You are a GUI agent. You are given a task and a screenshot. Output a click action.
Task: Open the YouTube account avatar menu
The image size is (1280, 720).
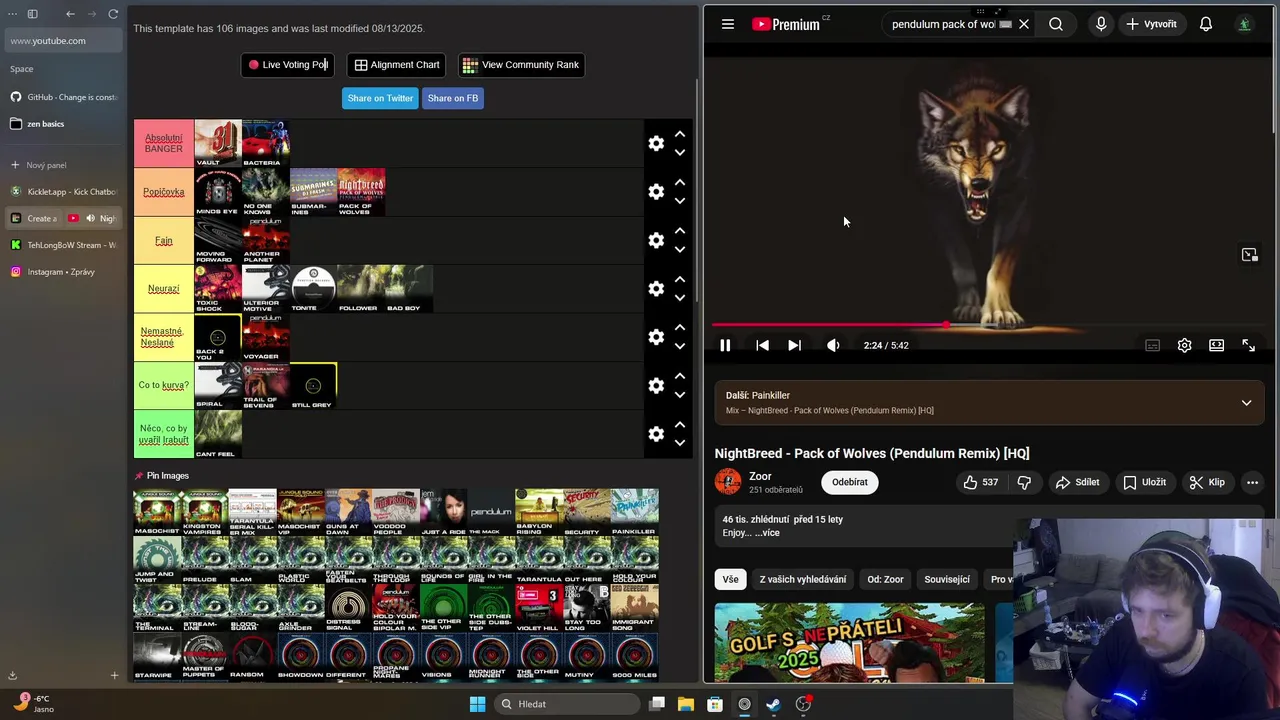click(x=1244, y=24)
